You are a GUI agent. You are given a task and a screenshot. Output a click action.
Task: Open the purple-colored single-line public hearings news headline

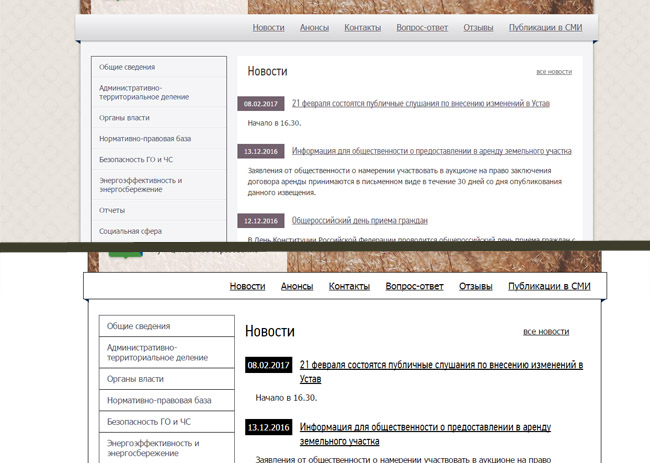pos(420,103)
